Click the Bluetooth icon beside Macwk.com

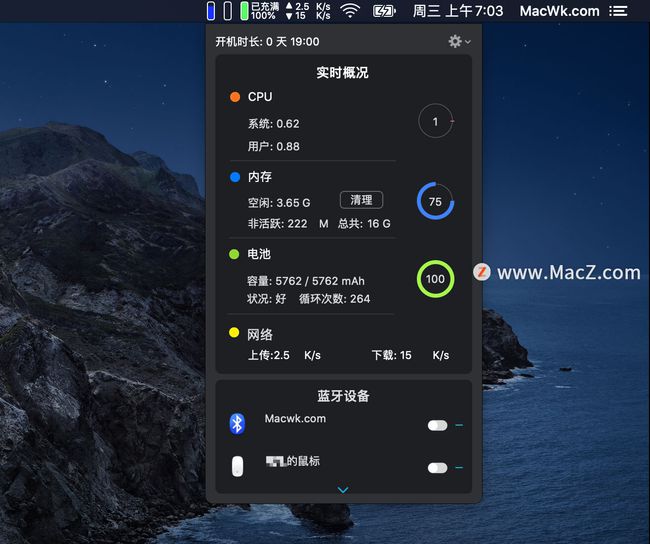tap(237, 423)
